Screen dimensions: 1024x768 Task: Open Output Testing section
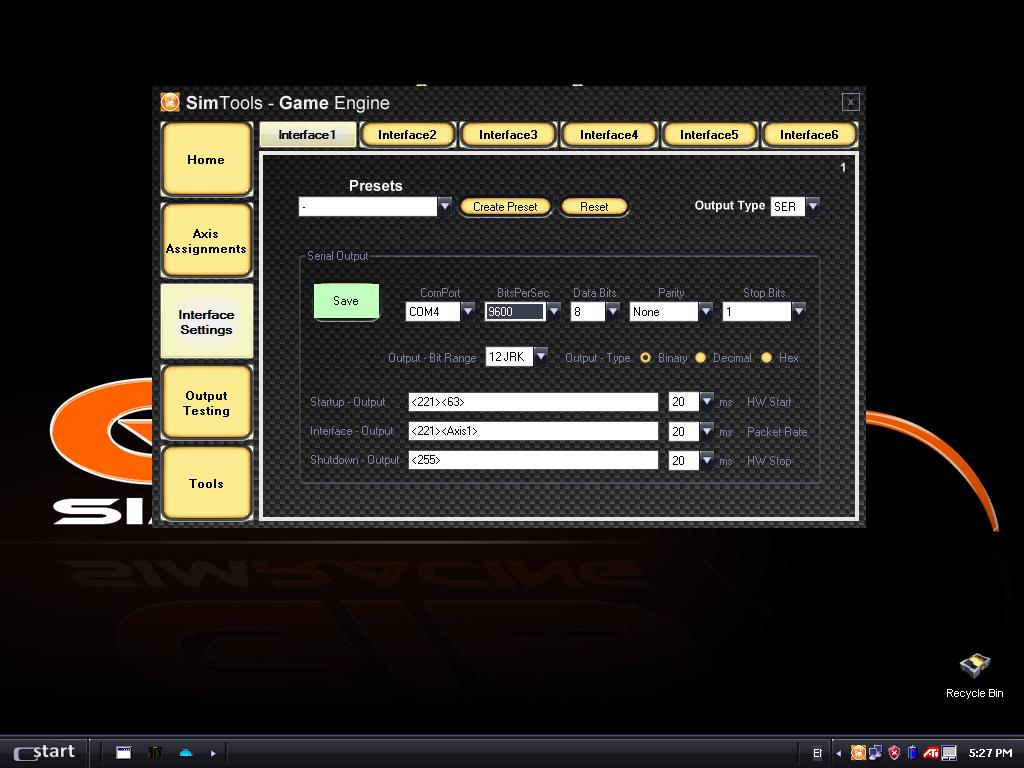click(x=206, y=402)
